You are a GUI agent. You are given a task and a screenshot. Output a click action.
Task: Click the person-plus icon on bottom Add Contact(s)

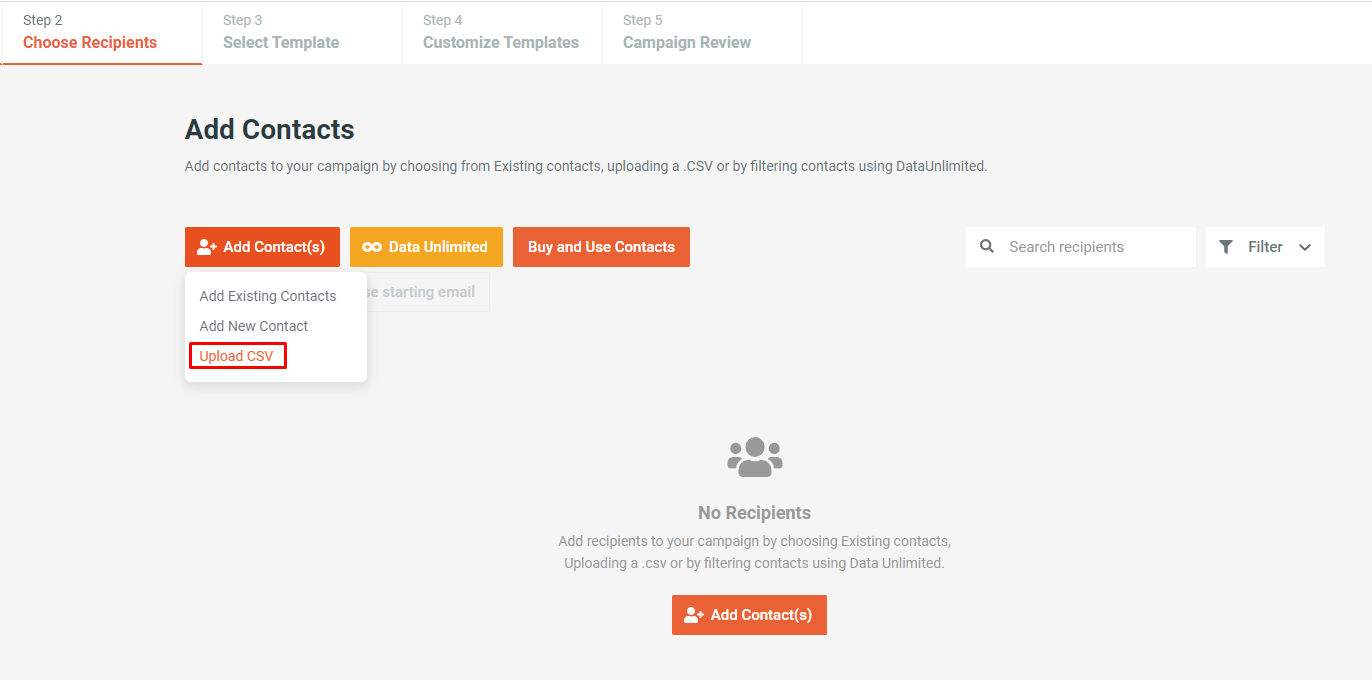pyautogui.click(x=692, y=614)
